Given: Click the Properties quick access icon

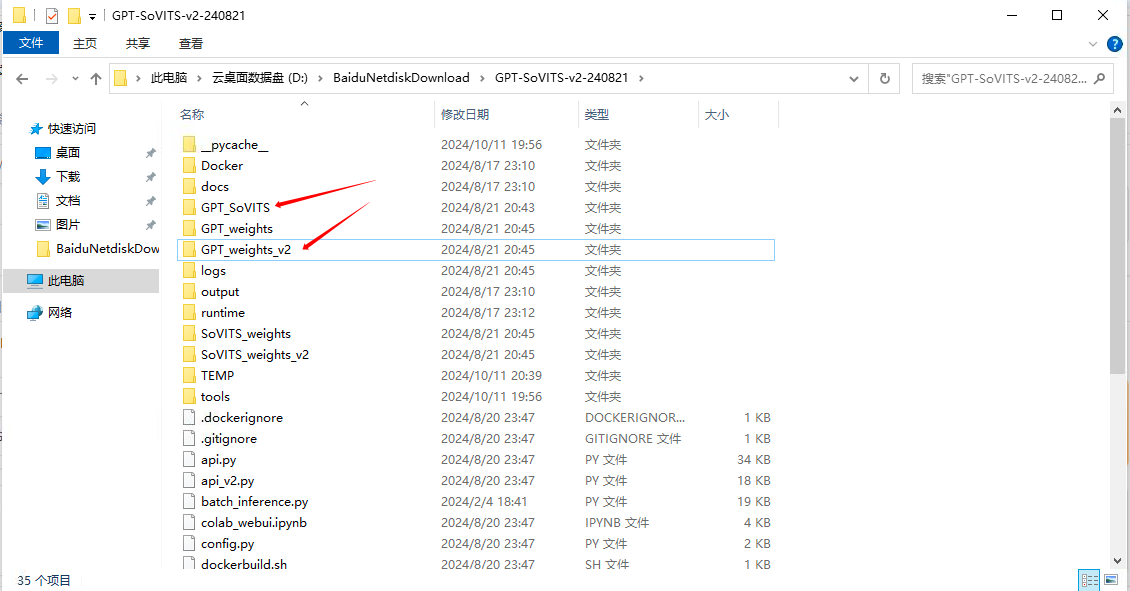Looking at the screenshot, I should coord(52,15).
